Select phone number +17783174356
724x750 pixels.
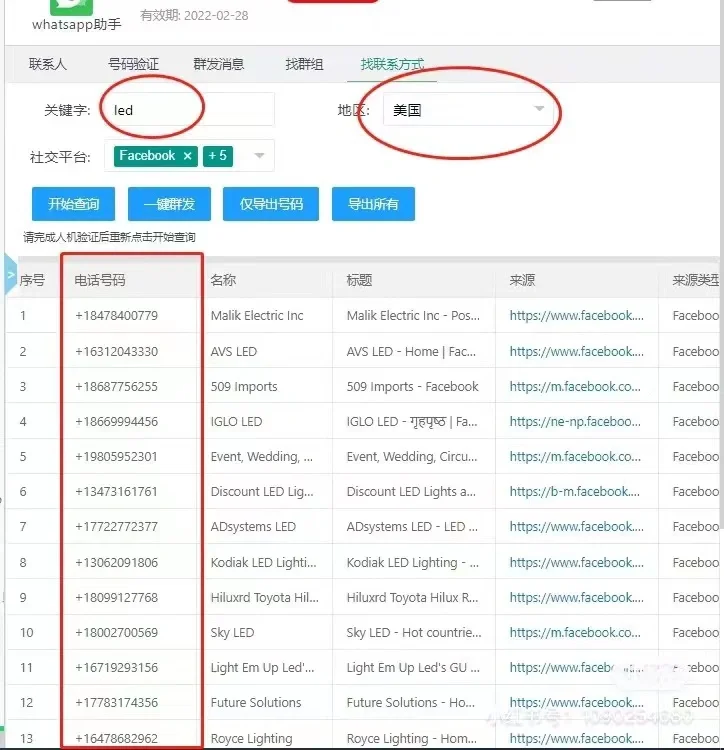pyautogui.click(x=116, y=702)
